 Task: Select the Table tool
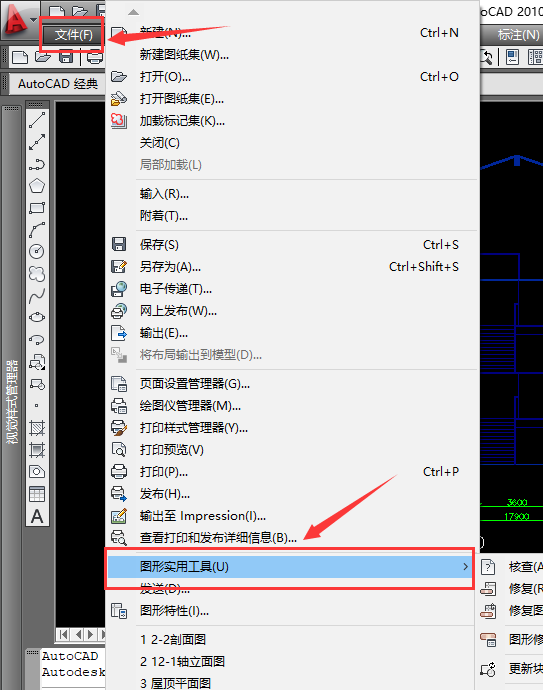click(x=37, y=494)
